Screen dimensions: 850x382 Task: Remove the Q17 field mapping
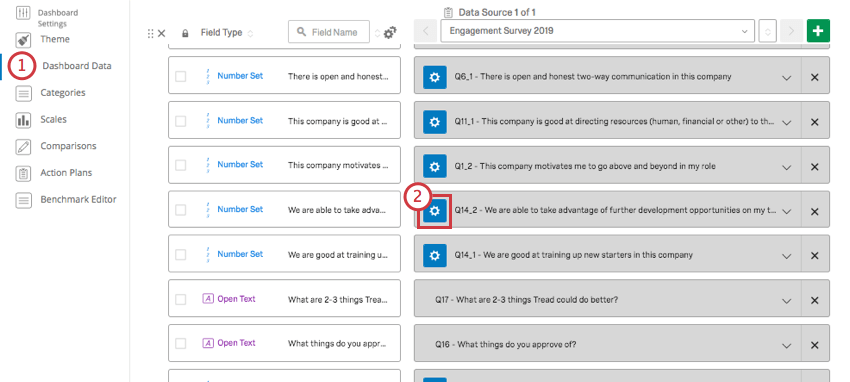pos(814,300)
